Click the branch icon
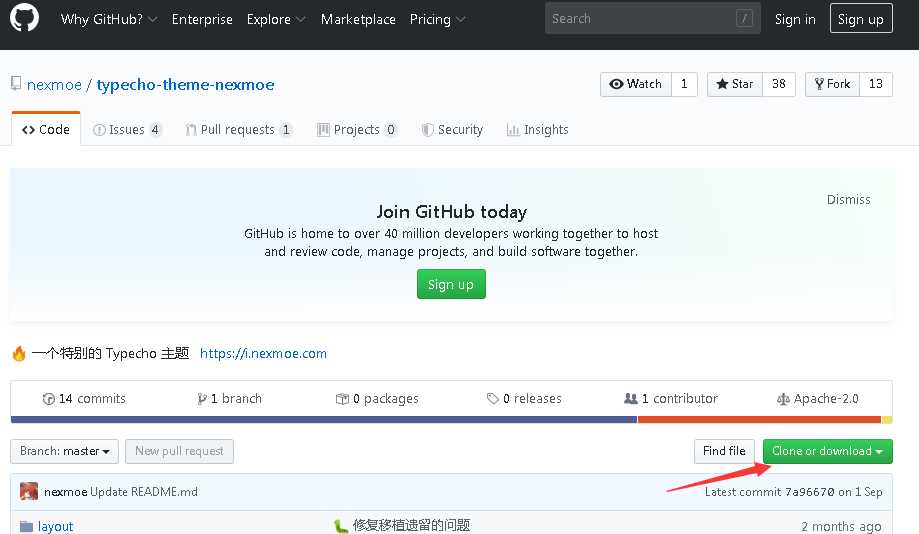Image resolution: width=919 pixels, height=534 pixels. coord(202,399)
